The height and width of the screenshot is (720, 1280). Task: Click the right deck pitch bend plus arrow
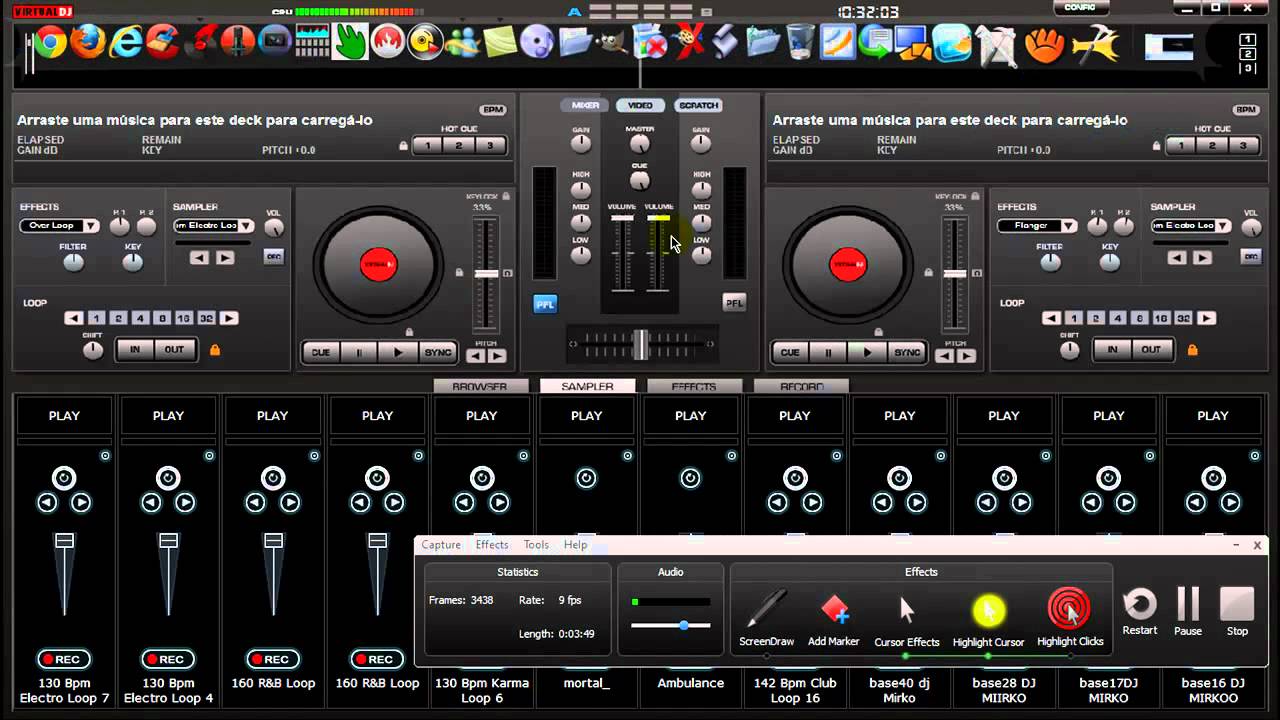(966, 356)
